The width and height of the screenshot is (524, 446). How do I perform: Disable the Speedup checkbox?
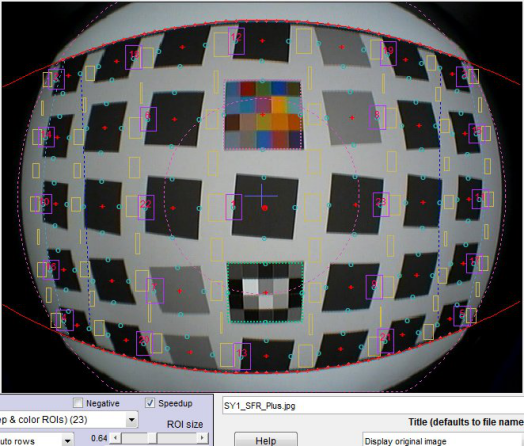pos(150,403)
